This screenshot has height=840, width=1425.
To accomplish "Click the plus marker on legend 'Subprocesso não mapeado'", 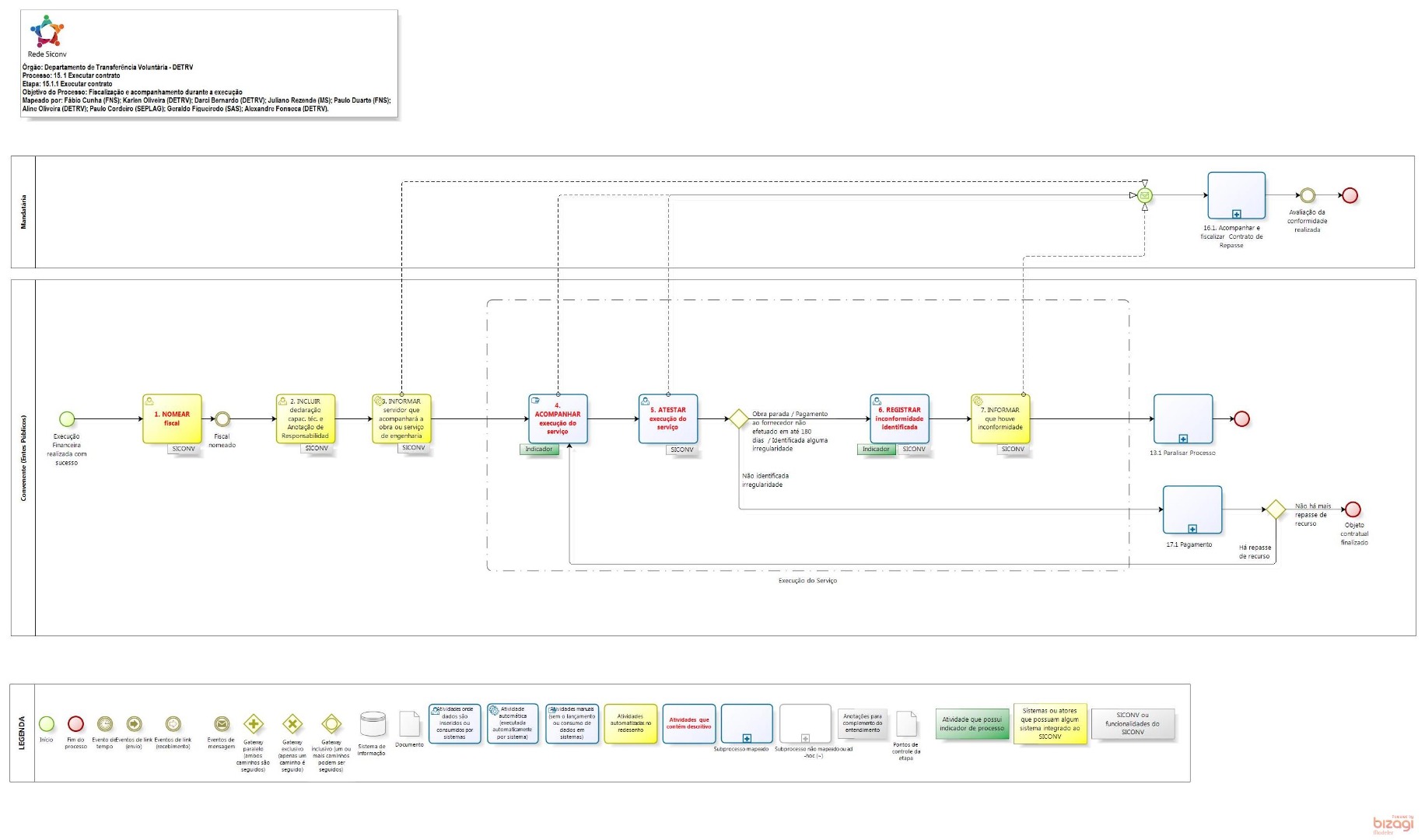I will (805, 738).
